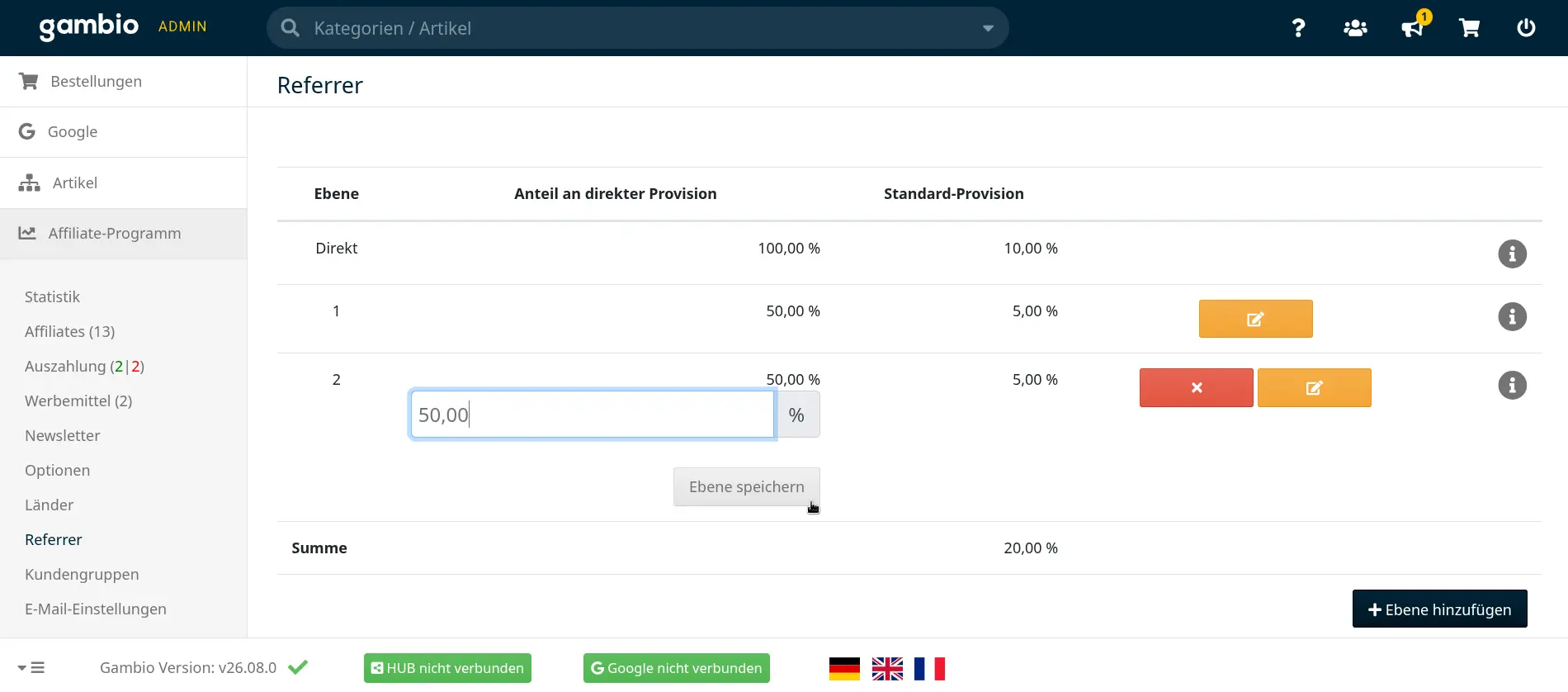Click the Ebene column header
This screenshot has width=1568, height=692.
[337, 193]
